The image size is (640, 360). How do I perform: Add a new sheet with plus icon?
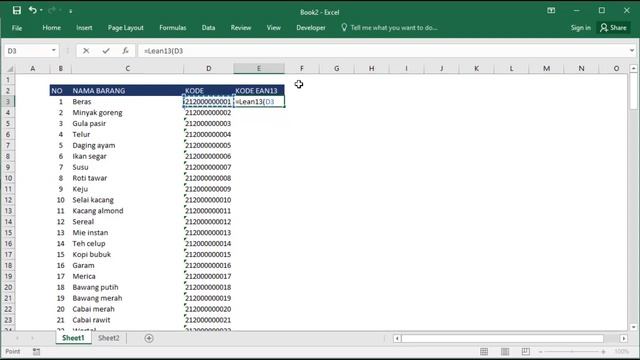pos(149,338)
